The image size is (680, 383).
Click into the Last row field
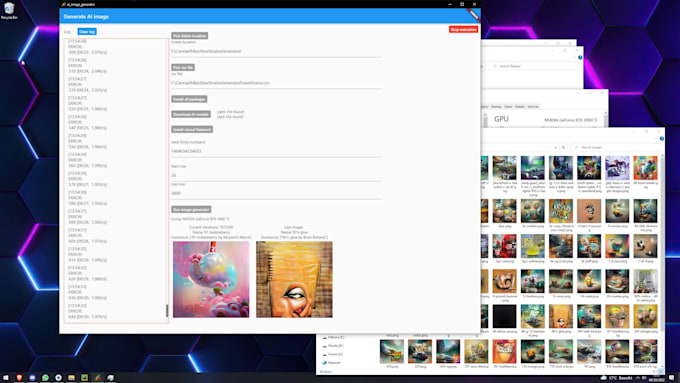[276, 193]
